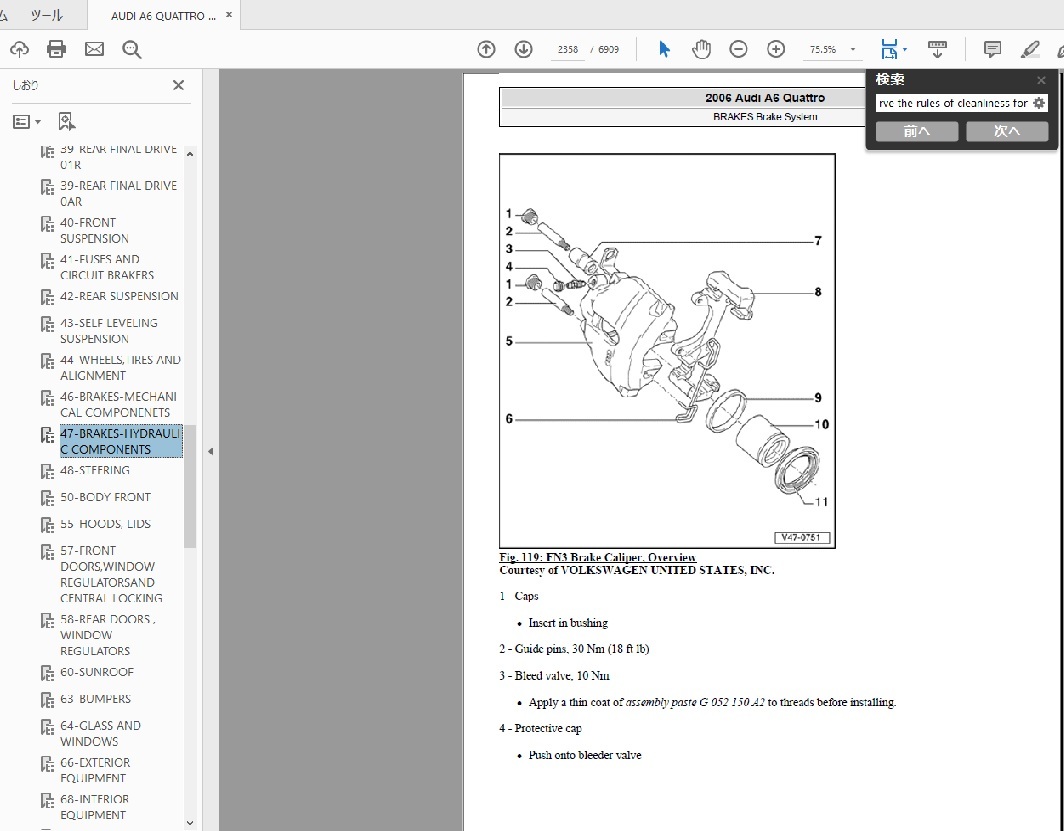This screenshot has height=831, width=1064.
Task: Click the search text input field
Action: [x=953, y=103]
